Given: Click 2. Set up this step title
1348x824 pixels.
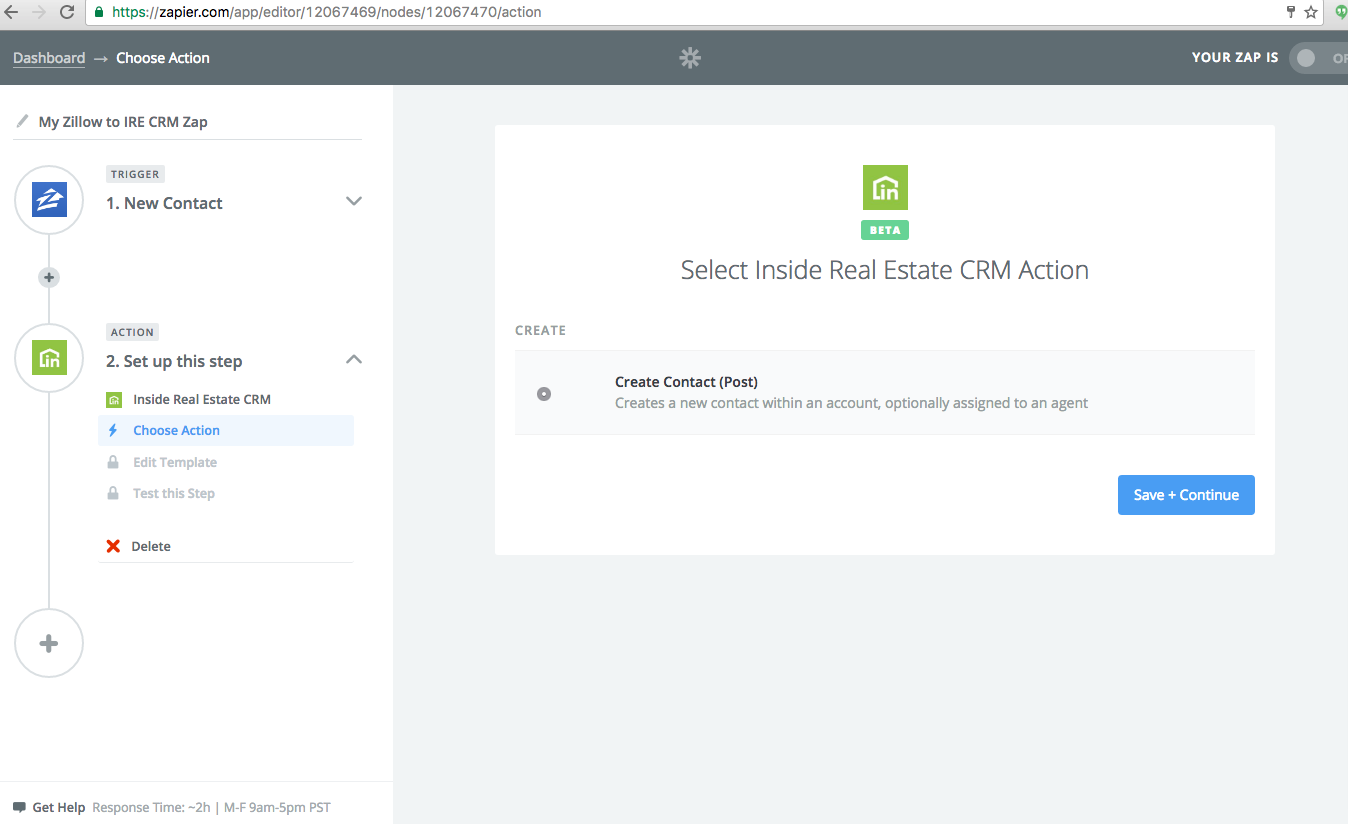Looking at the screenshot, I should click(x=174, y=361).
